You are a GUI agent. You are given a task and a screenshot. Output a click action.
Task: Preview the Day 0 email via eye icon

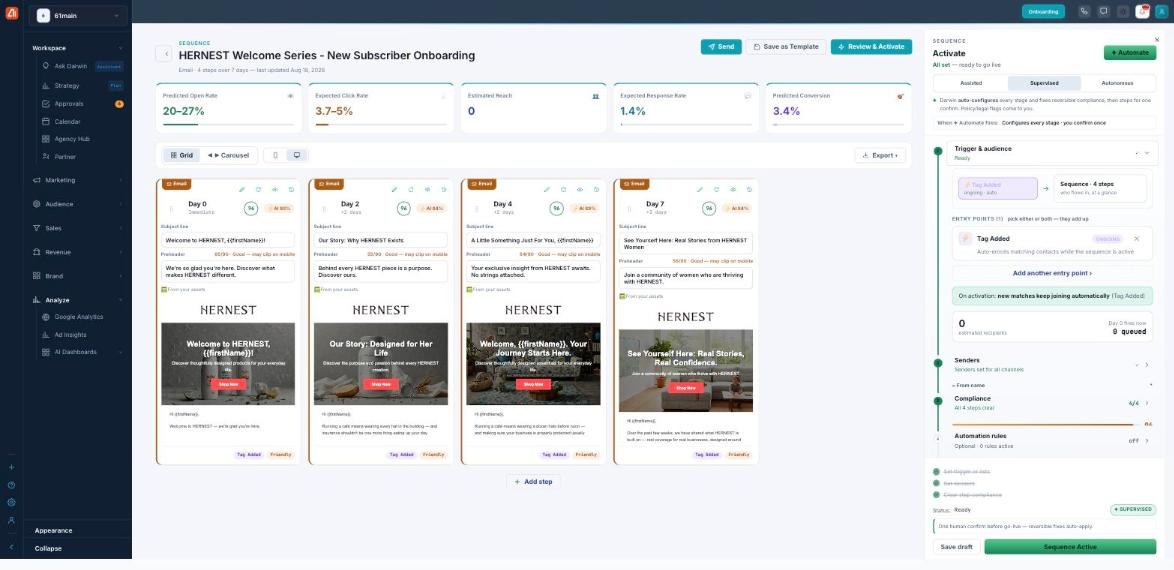[275, 190]
